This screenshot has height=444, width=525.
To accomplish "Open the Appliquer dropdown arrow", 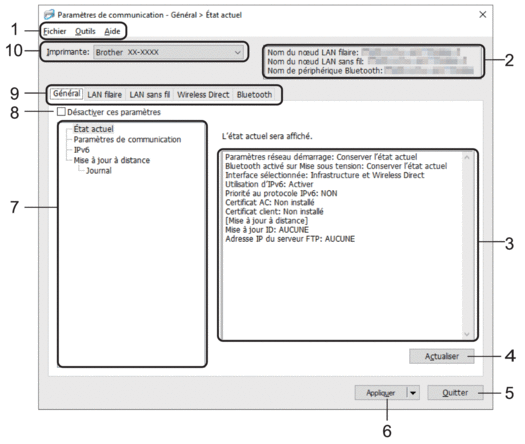I will click(x=413, y=393).
